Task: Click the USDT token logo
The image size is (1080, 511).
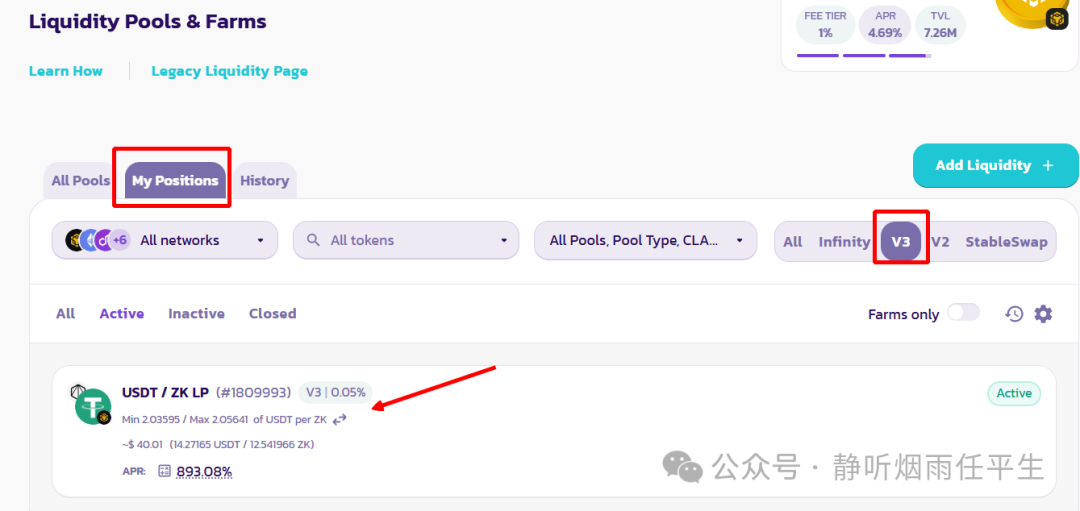Action: point(92,406)
